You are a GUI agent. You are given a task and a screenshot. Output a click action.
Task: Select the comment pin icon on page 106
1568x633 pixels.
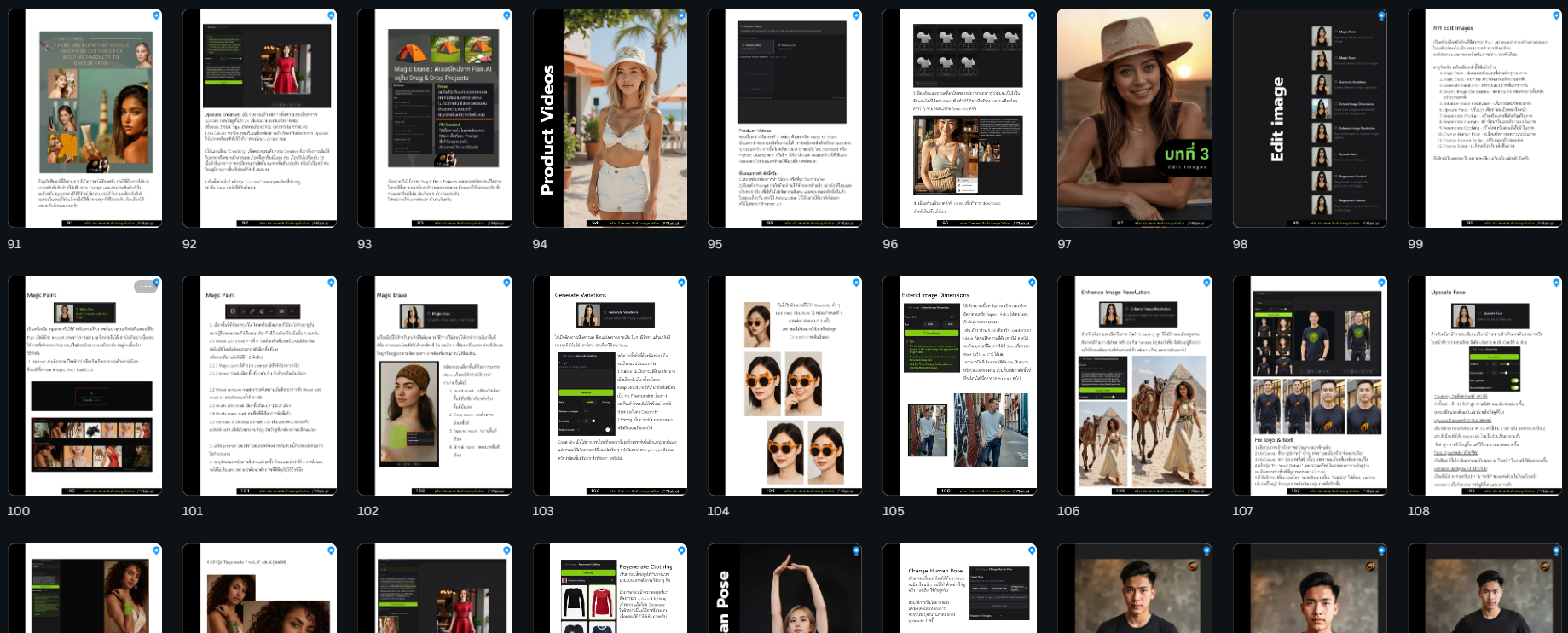coord(1206,282)
